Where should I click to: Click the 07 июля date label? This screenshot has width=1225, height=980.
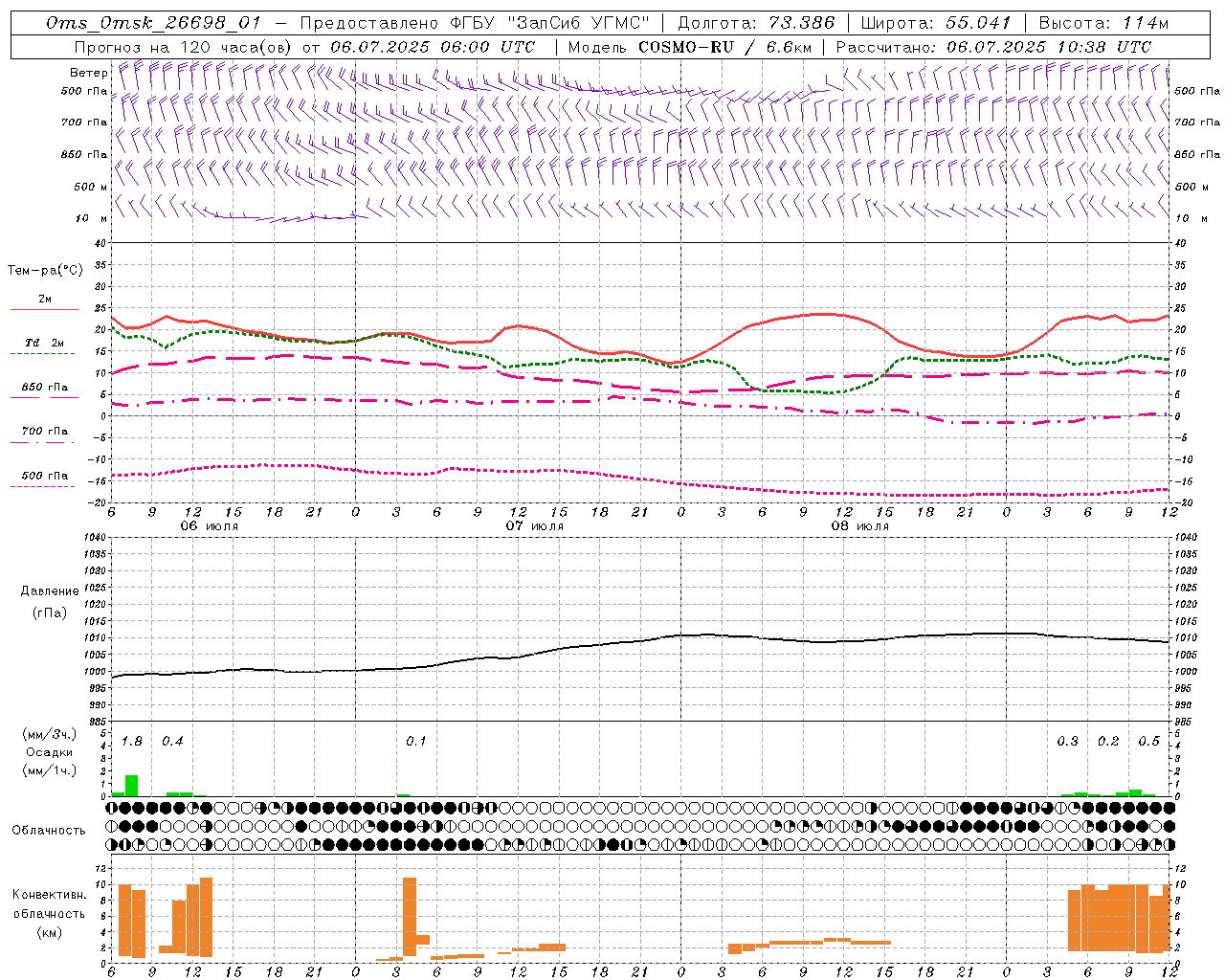(x=535, y=526)
